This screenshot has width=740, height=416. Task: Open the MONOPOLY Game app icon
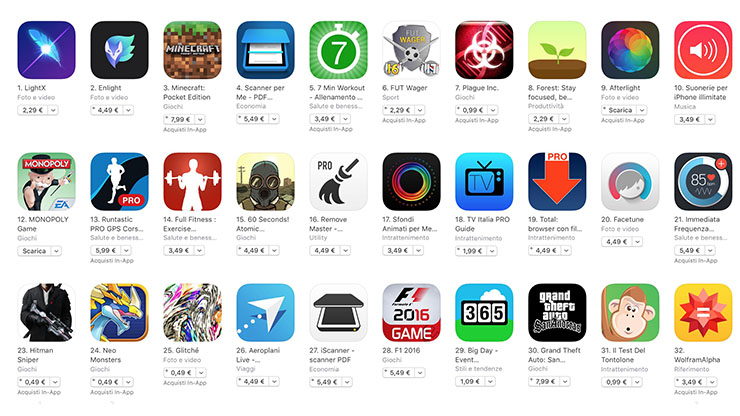click(x=46, y=181)
